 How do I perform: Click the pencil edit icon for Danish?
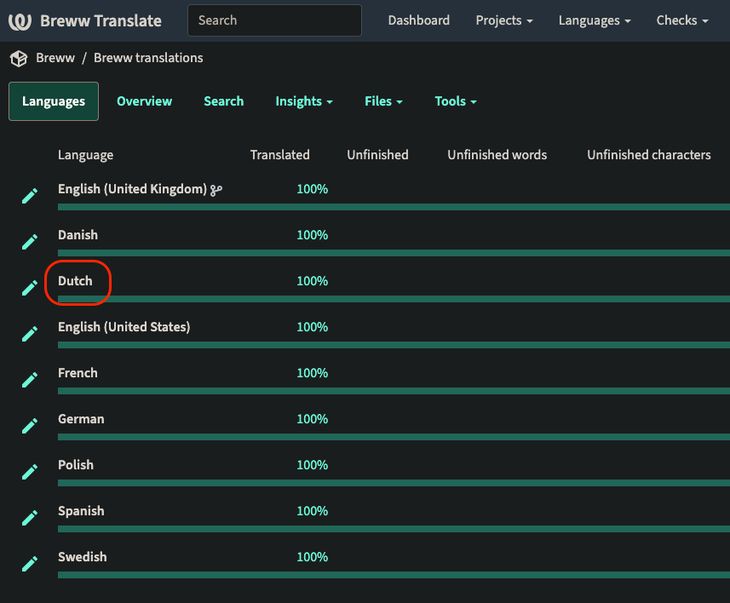point(30,242)
